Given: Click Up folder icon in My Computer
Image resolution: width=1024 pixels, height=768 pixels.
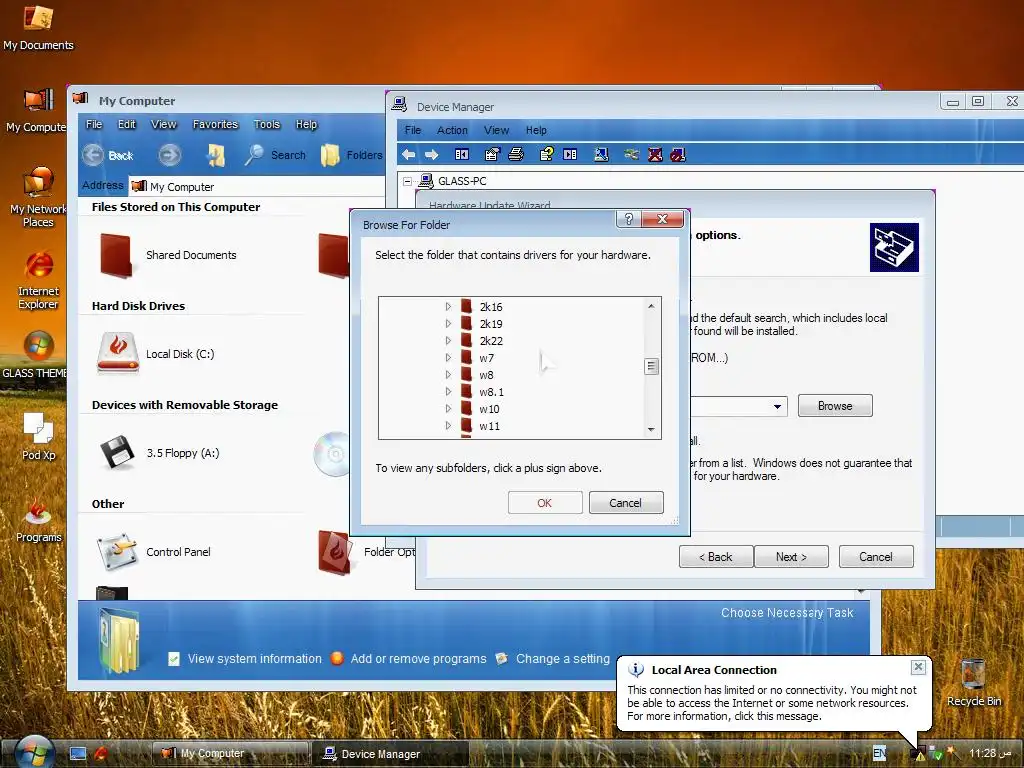Looking at the screenshot, I should 216,155.
